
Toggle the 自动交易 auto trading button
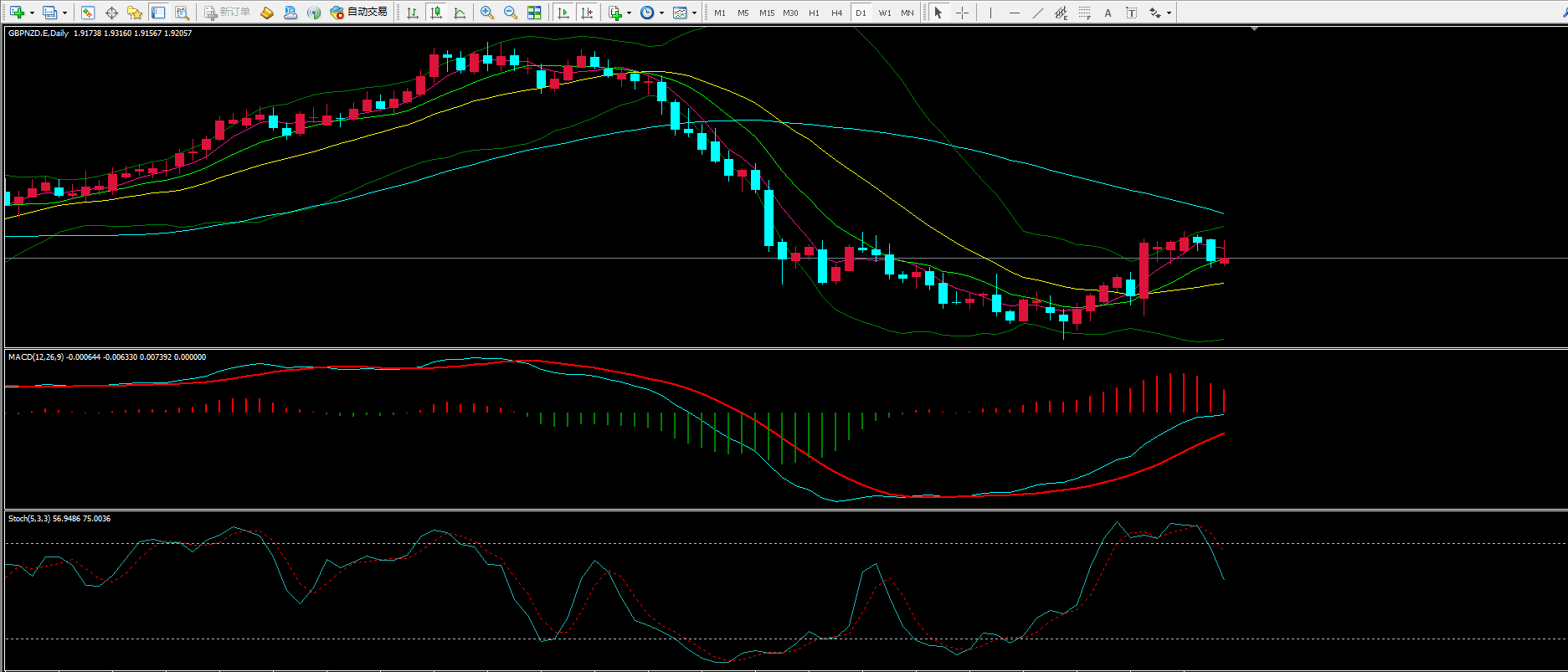pos(359,13)
